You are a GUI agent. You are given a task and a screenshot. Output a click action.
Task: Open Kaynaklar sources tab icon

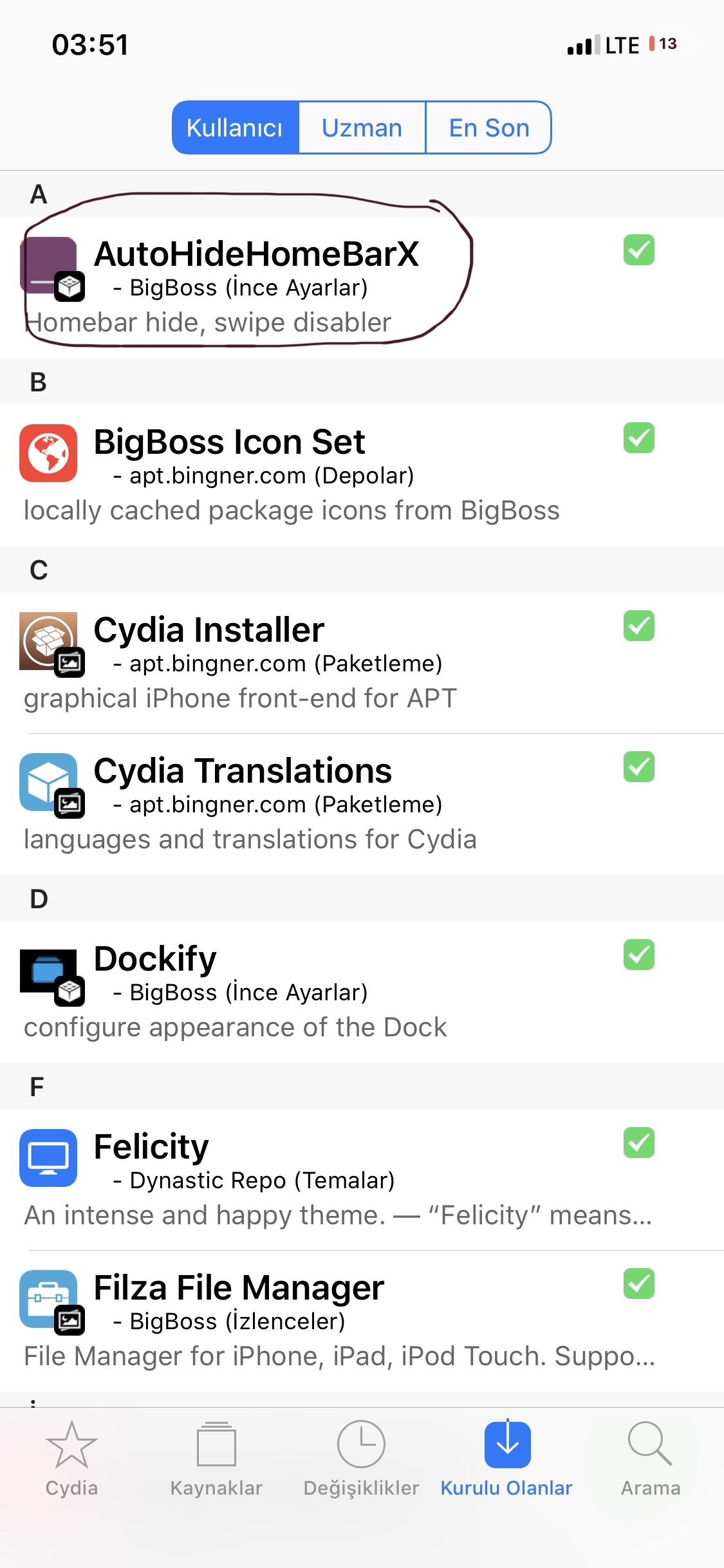click(x=216, y=1444)
